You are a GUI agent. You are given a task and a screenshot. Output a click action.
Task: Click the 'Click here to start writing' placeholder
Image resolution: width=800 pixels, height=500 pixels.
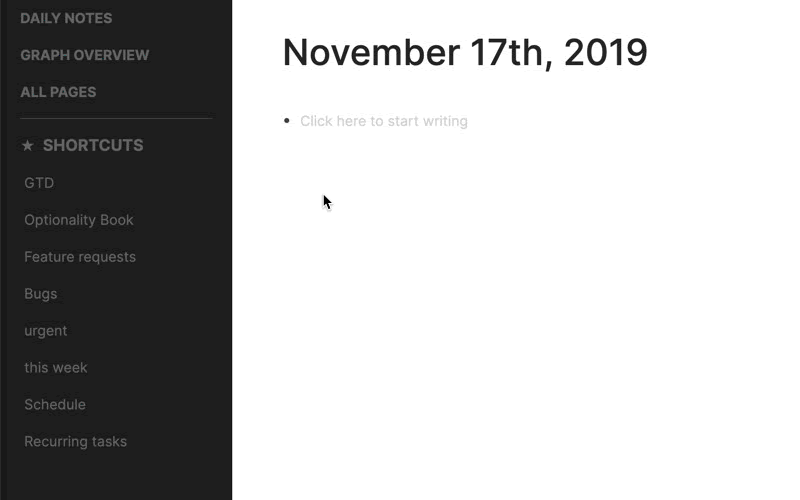(384, 121)
